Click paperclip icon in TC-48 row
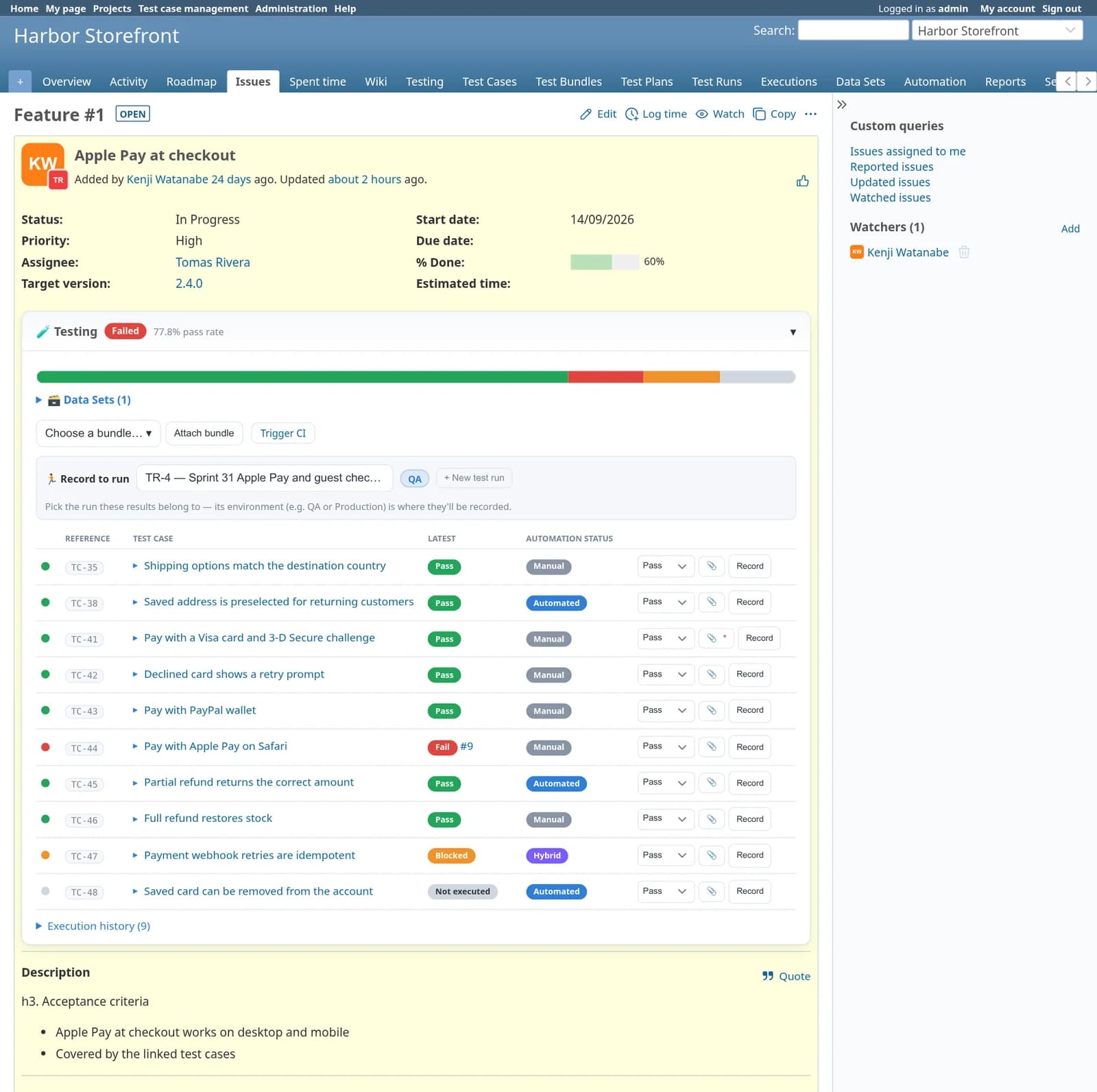1097x1092 pixels. pyautogui.click(x=712, y=891)
